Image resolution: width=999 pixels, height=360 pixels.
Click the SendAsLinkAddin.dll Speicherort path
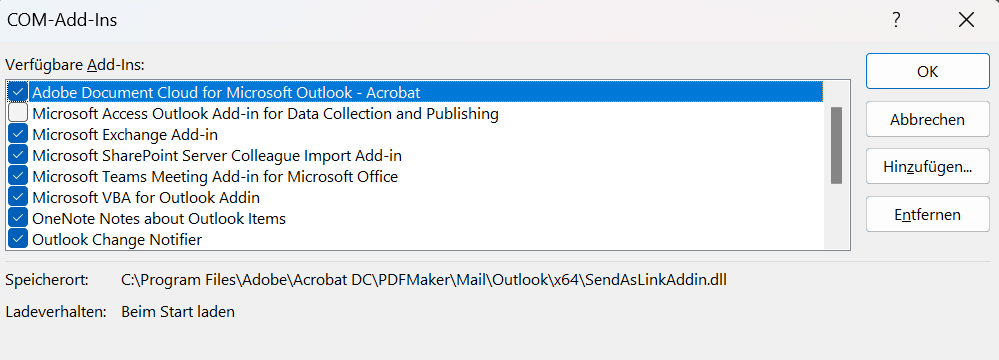point(424,279)
